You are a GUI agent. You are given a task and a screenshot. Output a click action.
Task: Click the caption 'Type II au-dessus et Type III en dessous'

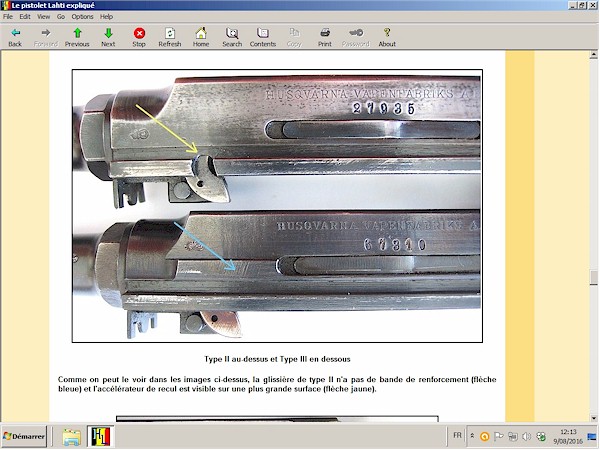pos(277,359)
